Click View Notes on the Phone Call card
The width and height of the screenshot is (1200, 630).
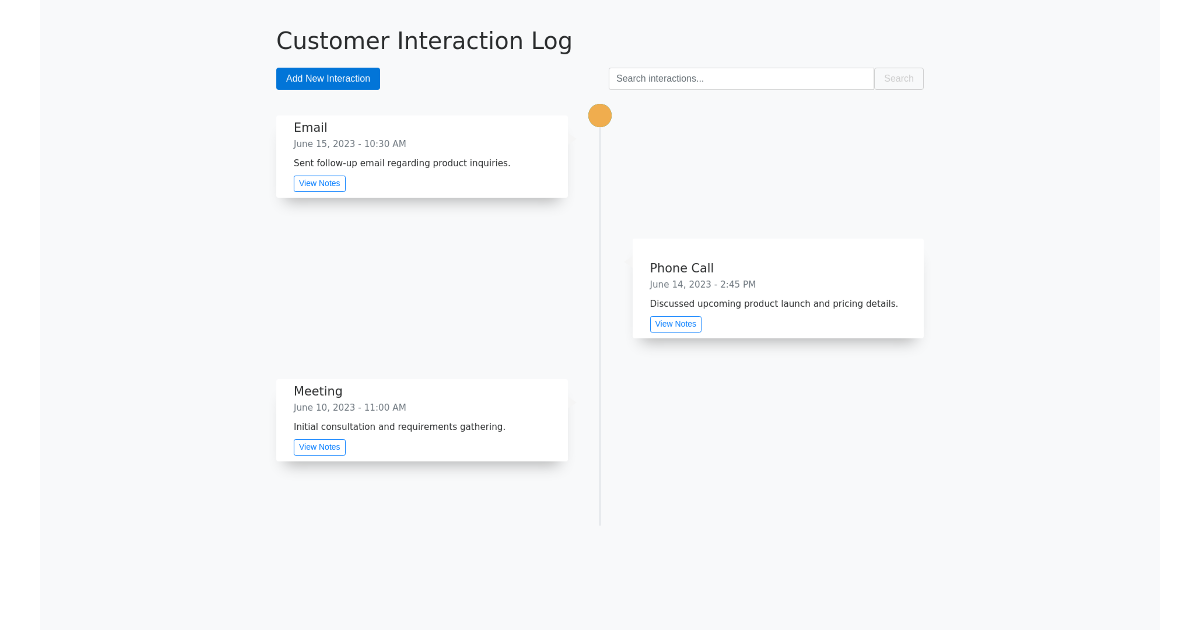pos(675,324)
